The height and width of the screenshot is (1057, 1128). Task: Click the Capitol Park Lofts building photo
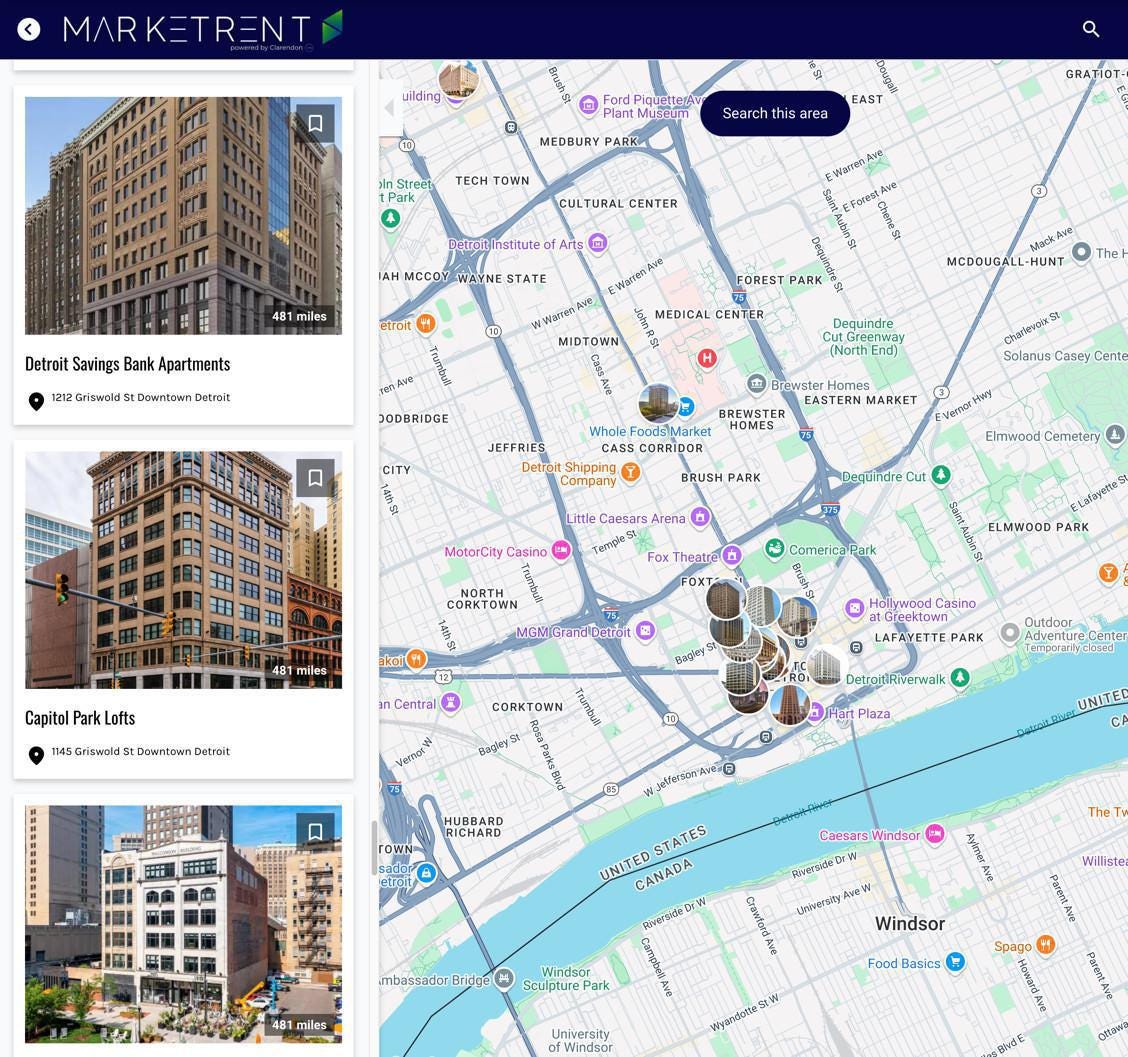(183, 570)
